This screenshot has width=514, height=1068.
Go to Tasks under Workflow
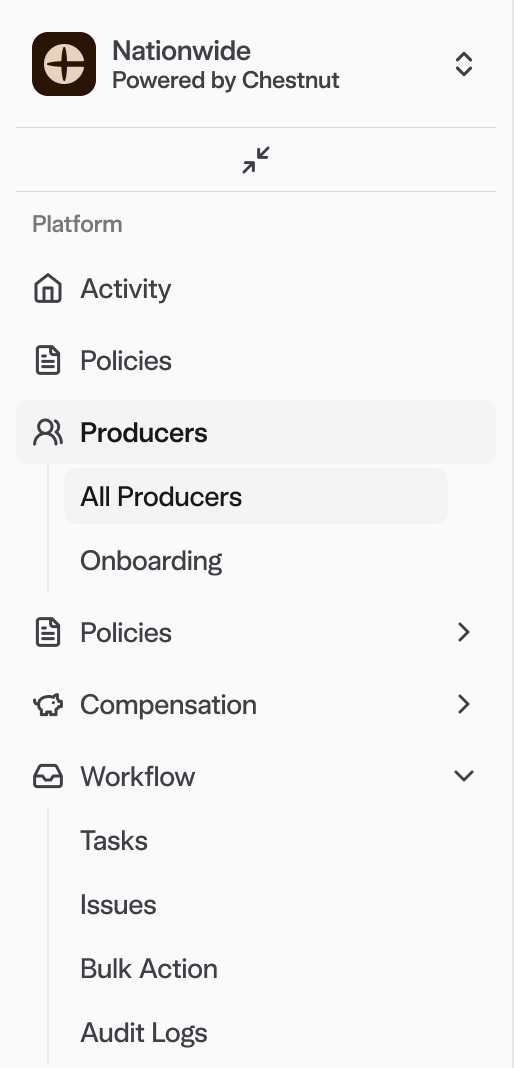tap(114, 841)
